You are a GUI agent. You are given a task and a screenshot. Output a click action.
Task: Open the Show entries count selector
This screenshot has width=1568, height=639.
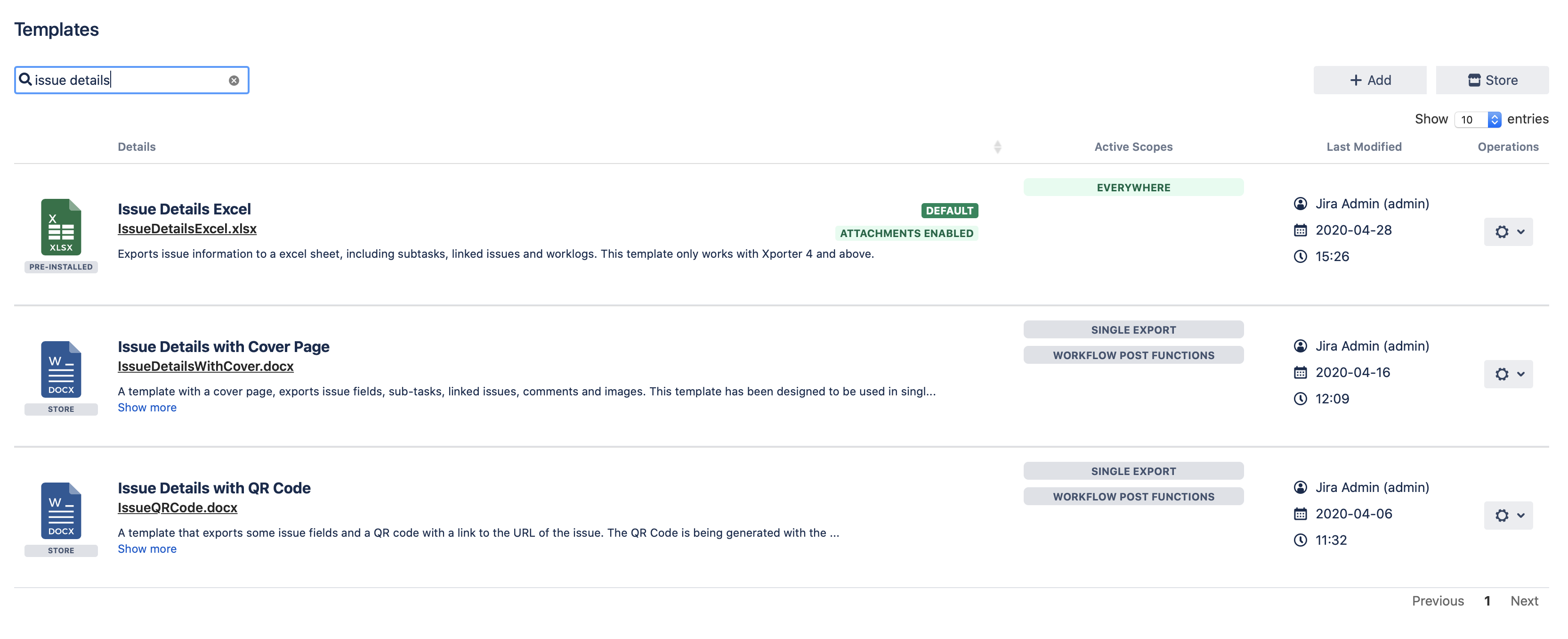pyautogui.click(x=1477, y=119)
